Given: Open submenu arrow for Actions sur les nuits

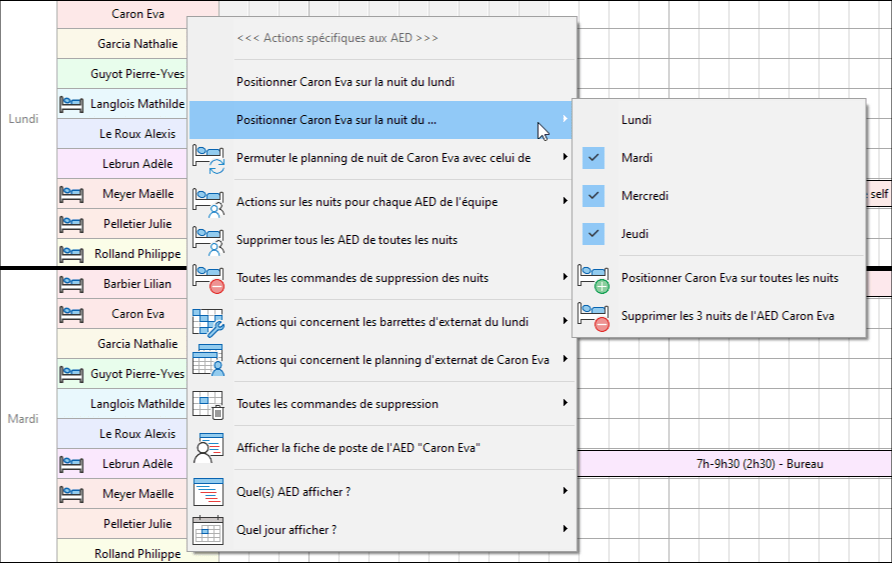Looking at the screenshot, I should point(565,202).
